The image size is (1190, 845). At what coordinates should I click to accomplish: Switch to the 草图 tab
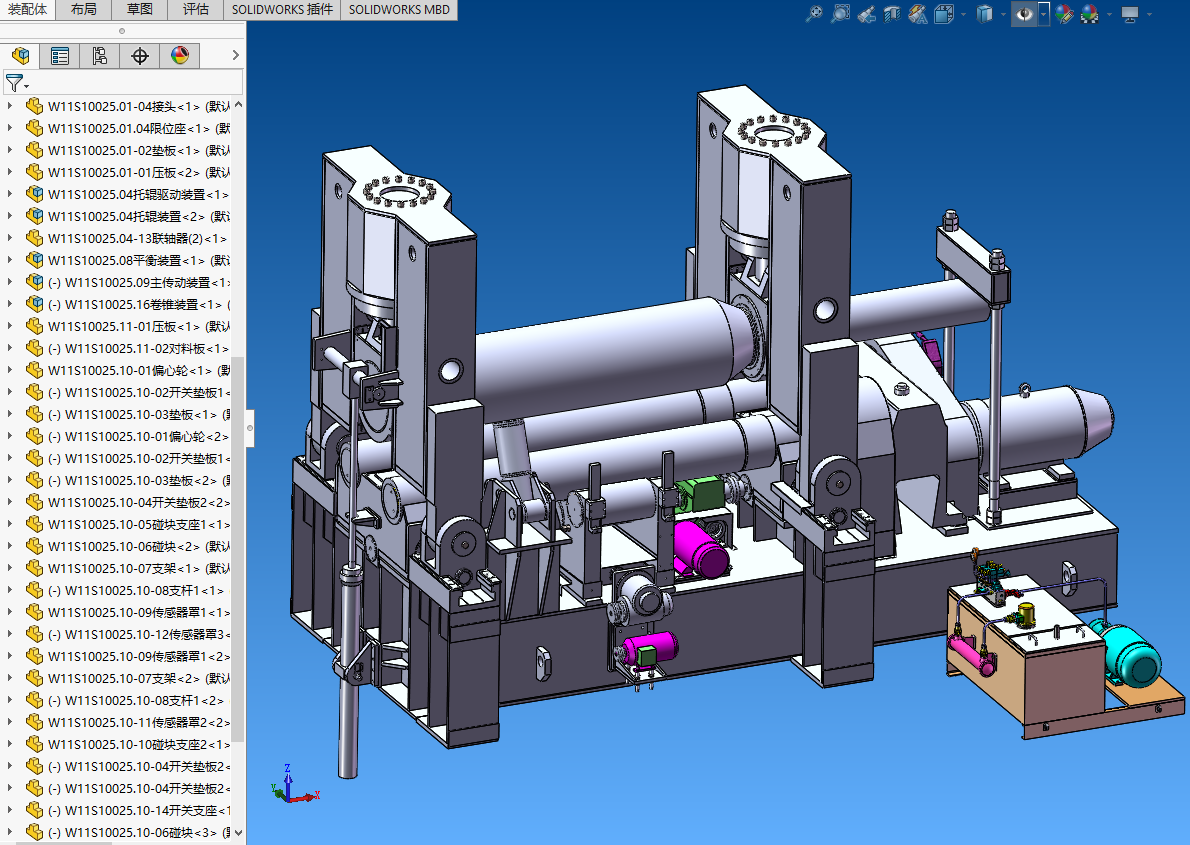pyautogui.click(x=139, y=10)
